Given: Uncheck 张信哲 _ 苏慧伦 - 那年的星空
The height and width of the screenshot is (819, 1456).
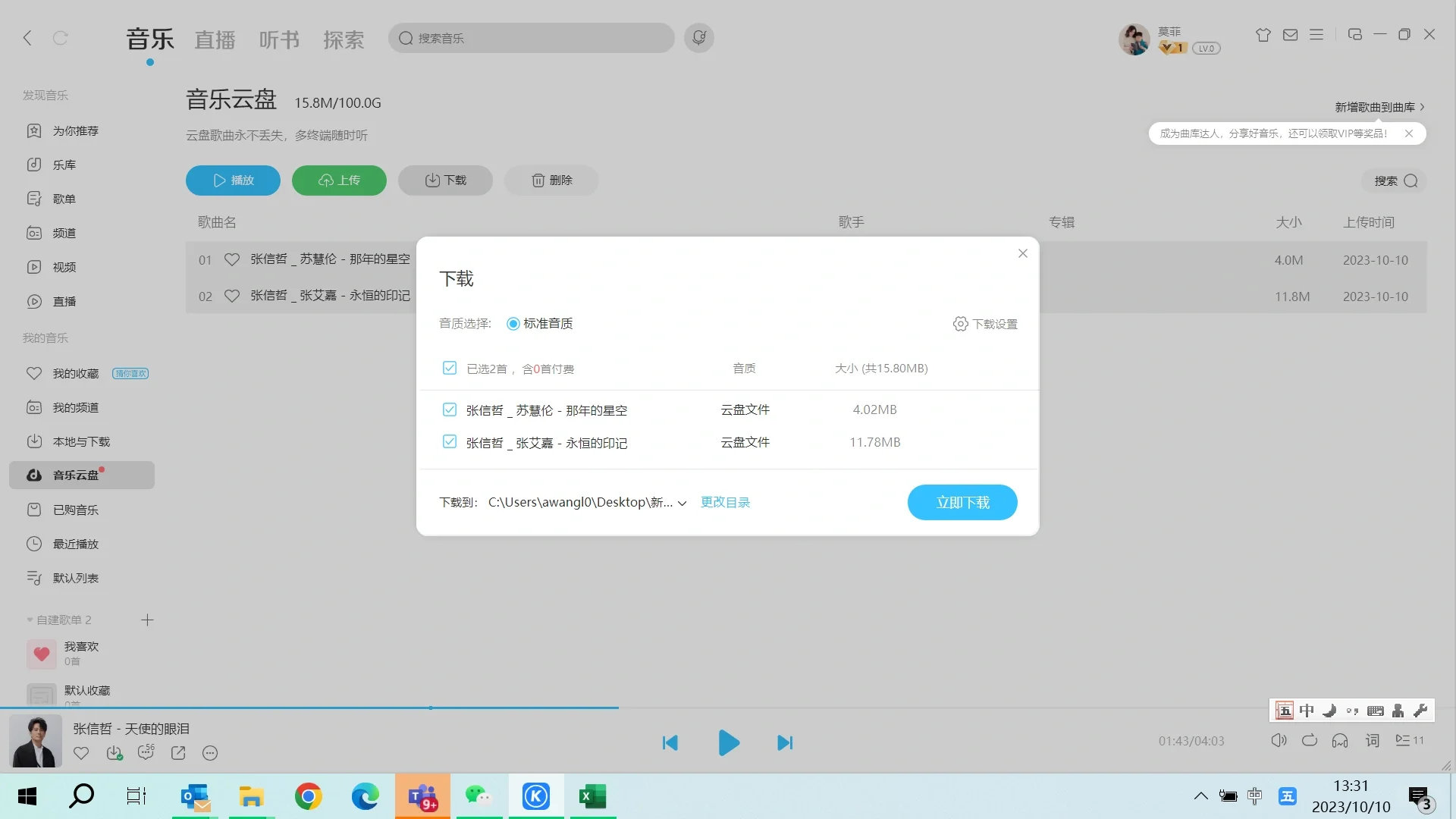Looking at the screenshot, I should click(449, 409).
